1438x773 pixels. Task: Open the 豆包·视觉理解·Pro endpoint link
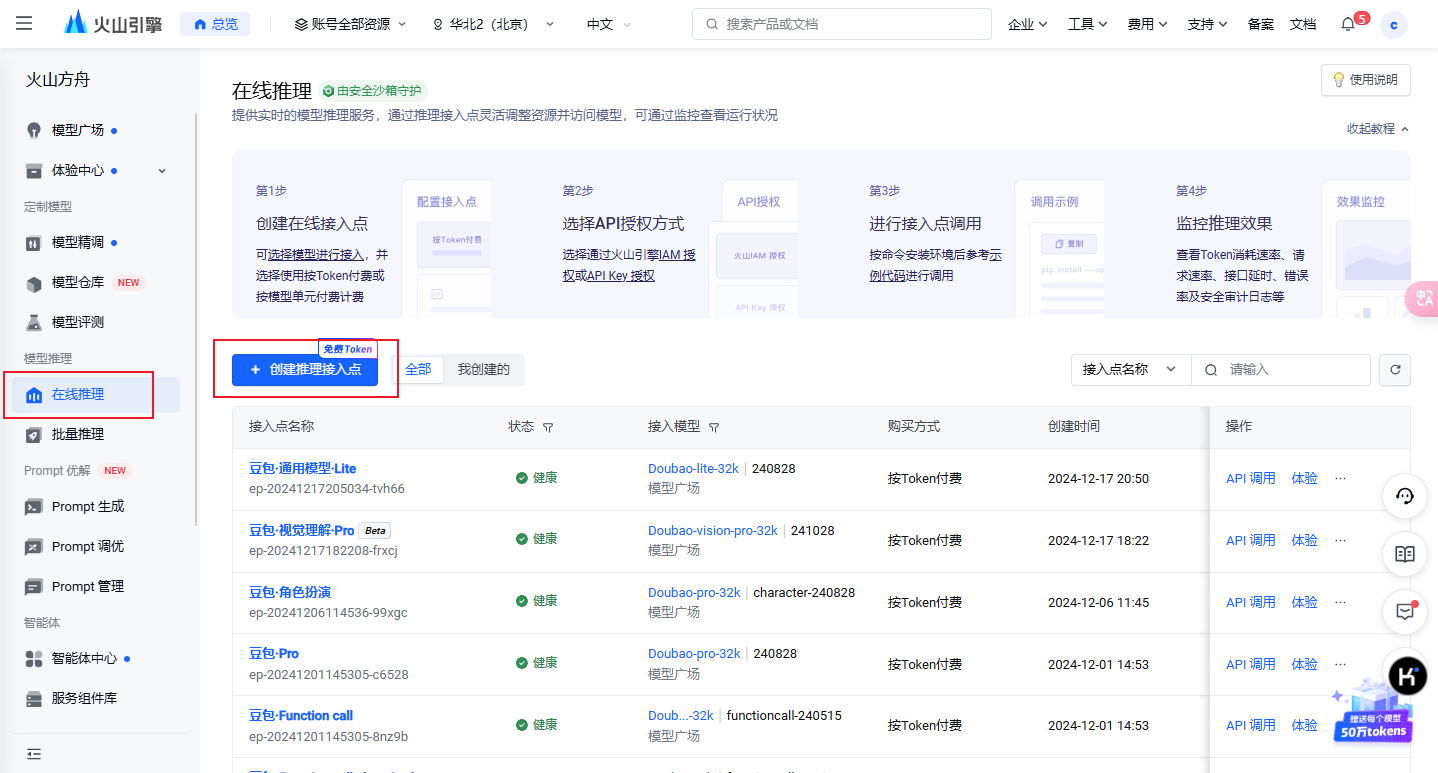pos(302,530)
